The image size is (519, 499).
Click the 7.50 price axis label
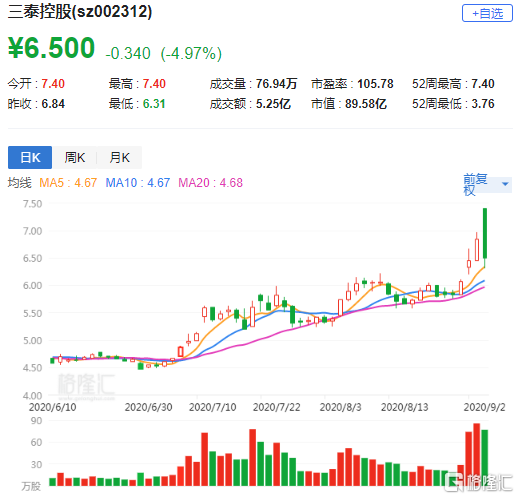click(x=32, y=204)
